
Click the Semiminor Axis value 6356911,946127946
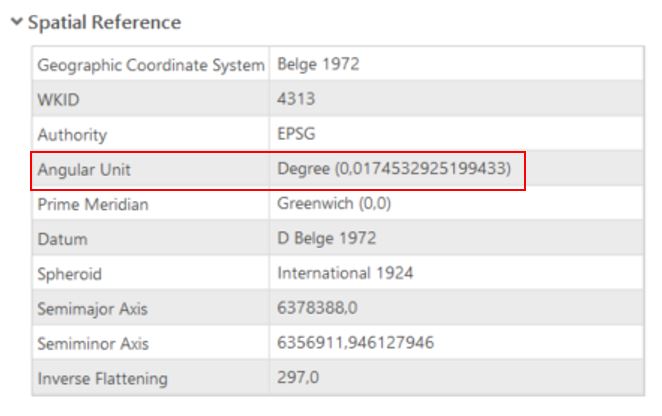coord(354,344)
